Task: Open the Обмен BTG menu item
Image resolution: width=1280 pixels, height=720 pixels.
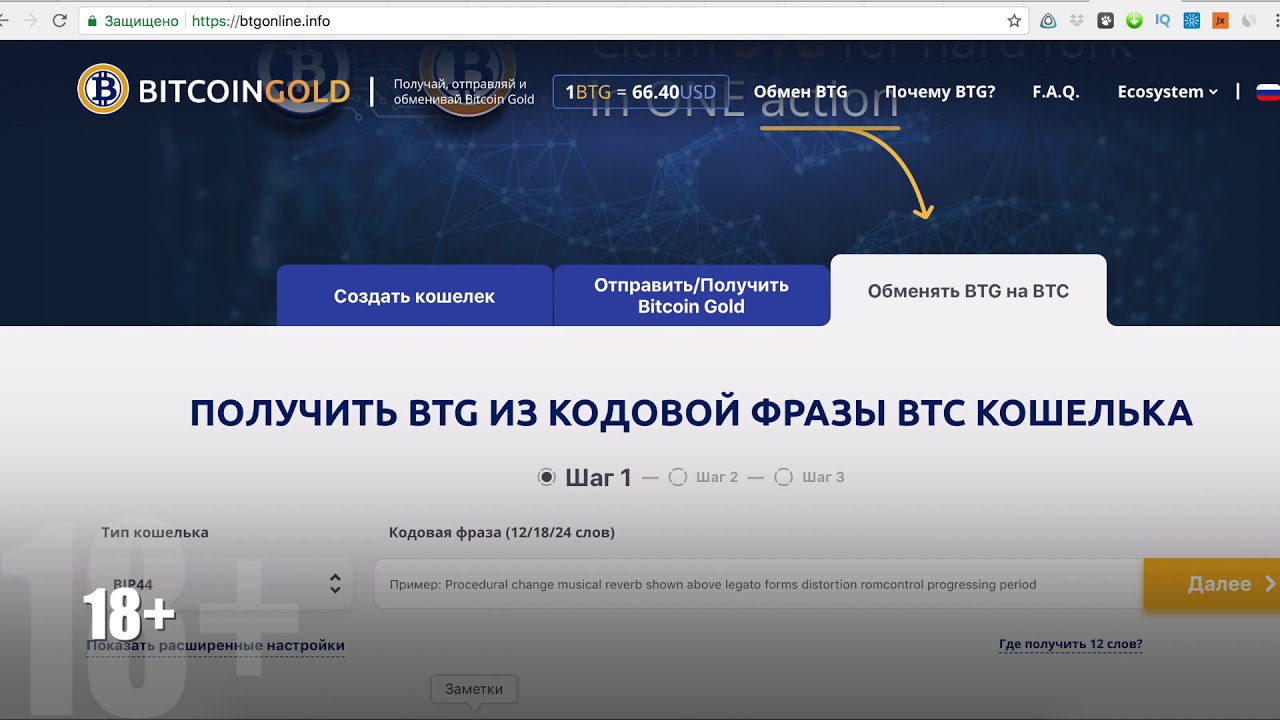Action: (x=800, y=91)
